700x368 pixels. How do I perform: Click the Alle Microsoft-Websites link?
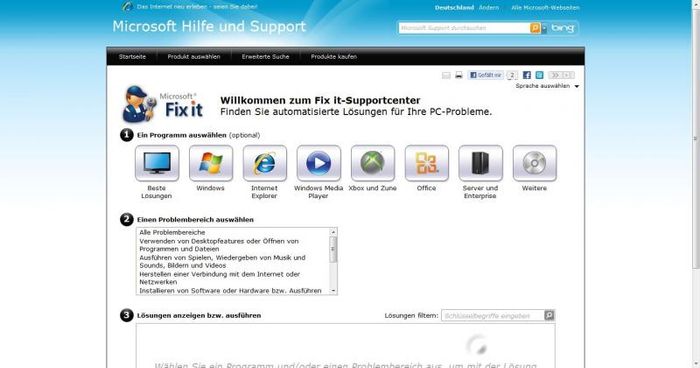tap(546, 8)
